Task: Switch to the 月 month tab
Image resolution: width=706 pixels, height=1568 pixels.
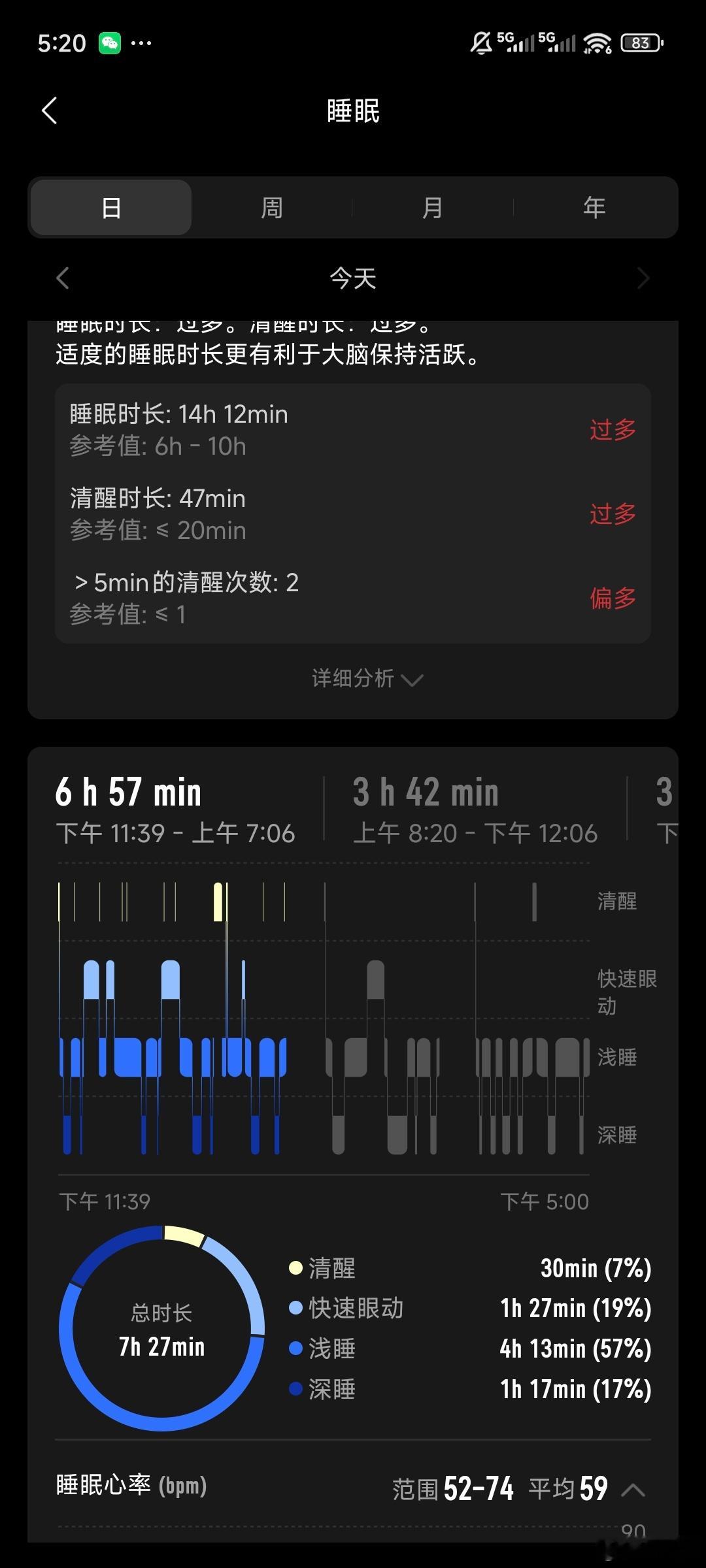Action: (433, 208)
